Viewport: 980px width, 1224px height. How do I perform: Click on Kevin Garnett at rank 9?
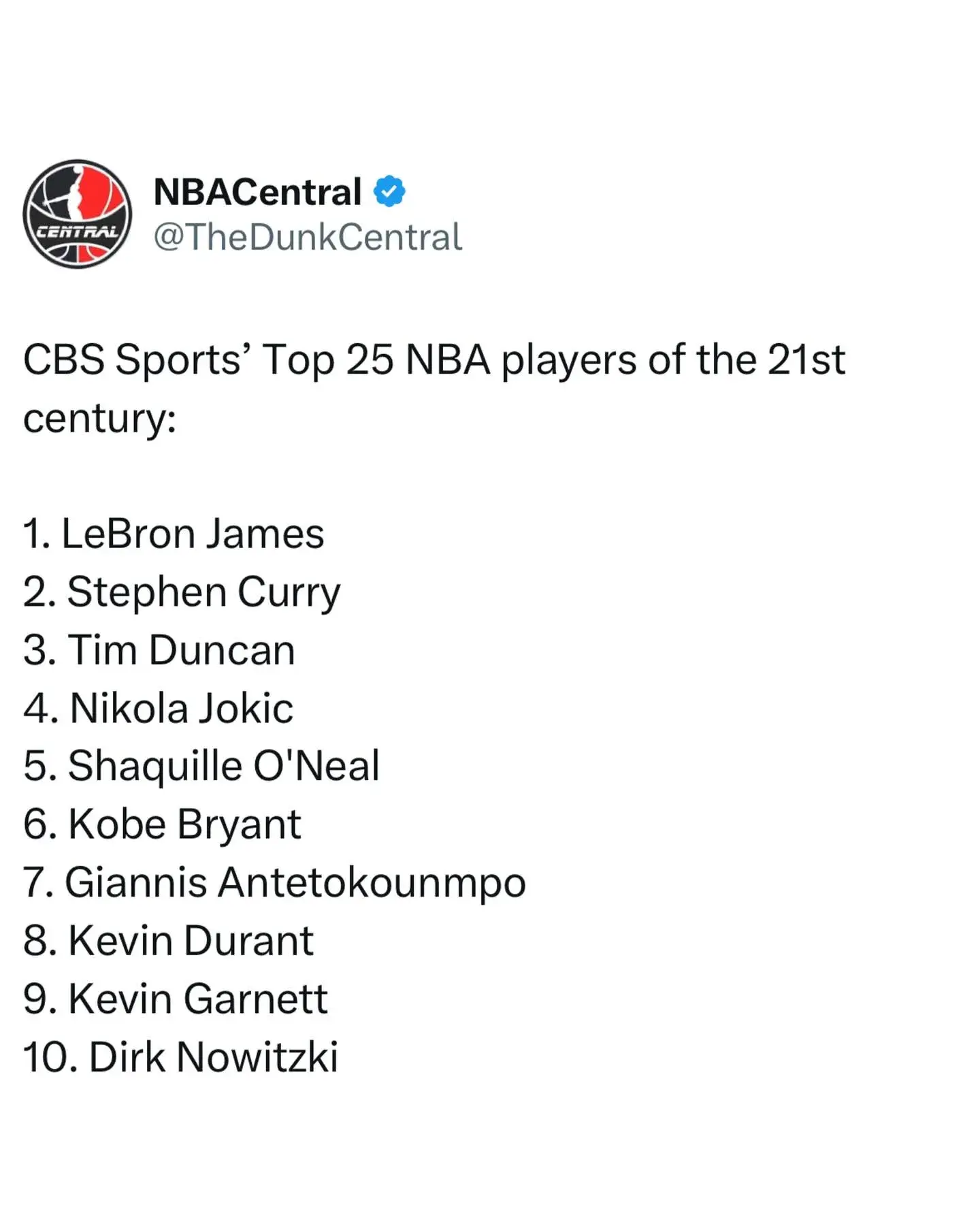[x=176, y=999]
